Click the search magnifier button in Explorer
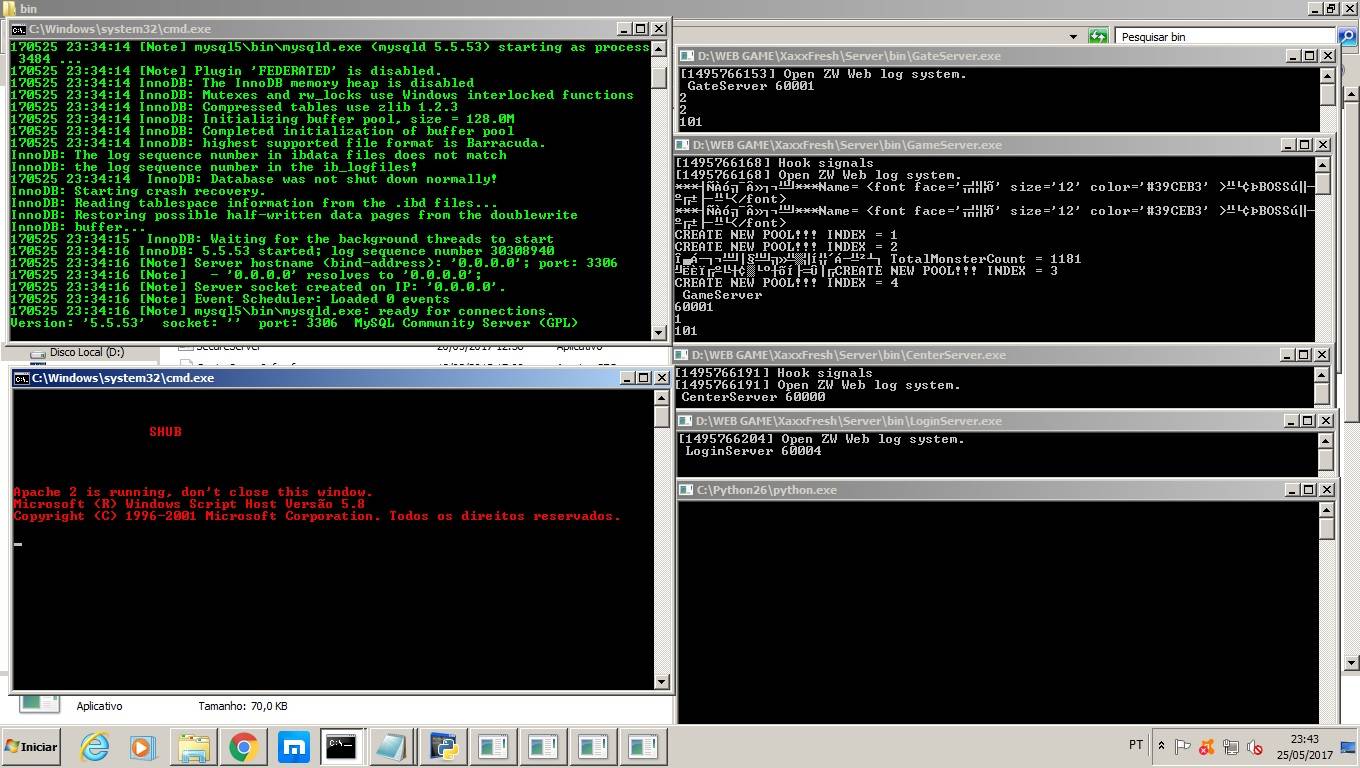This screenshot has height=768, width=1360. [x=1347, y=36]
